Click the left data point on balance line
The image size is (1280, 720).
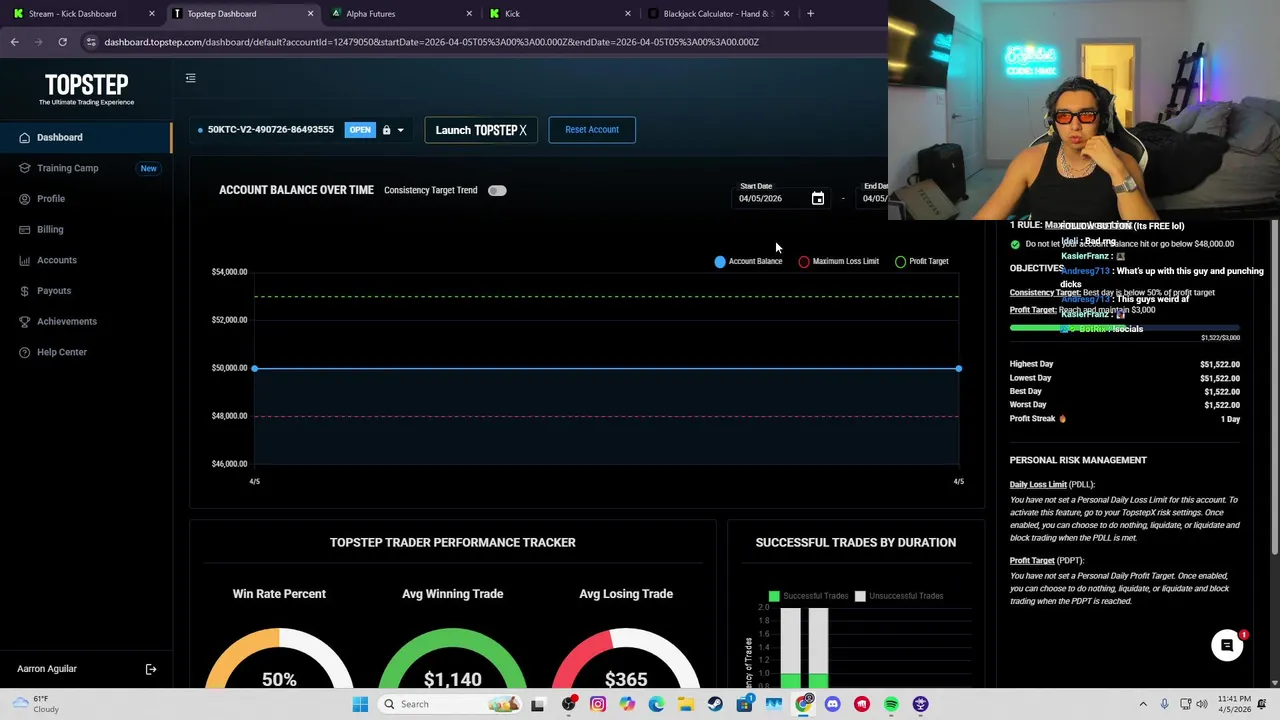point(255,369)
